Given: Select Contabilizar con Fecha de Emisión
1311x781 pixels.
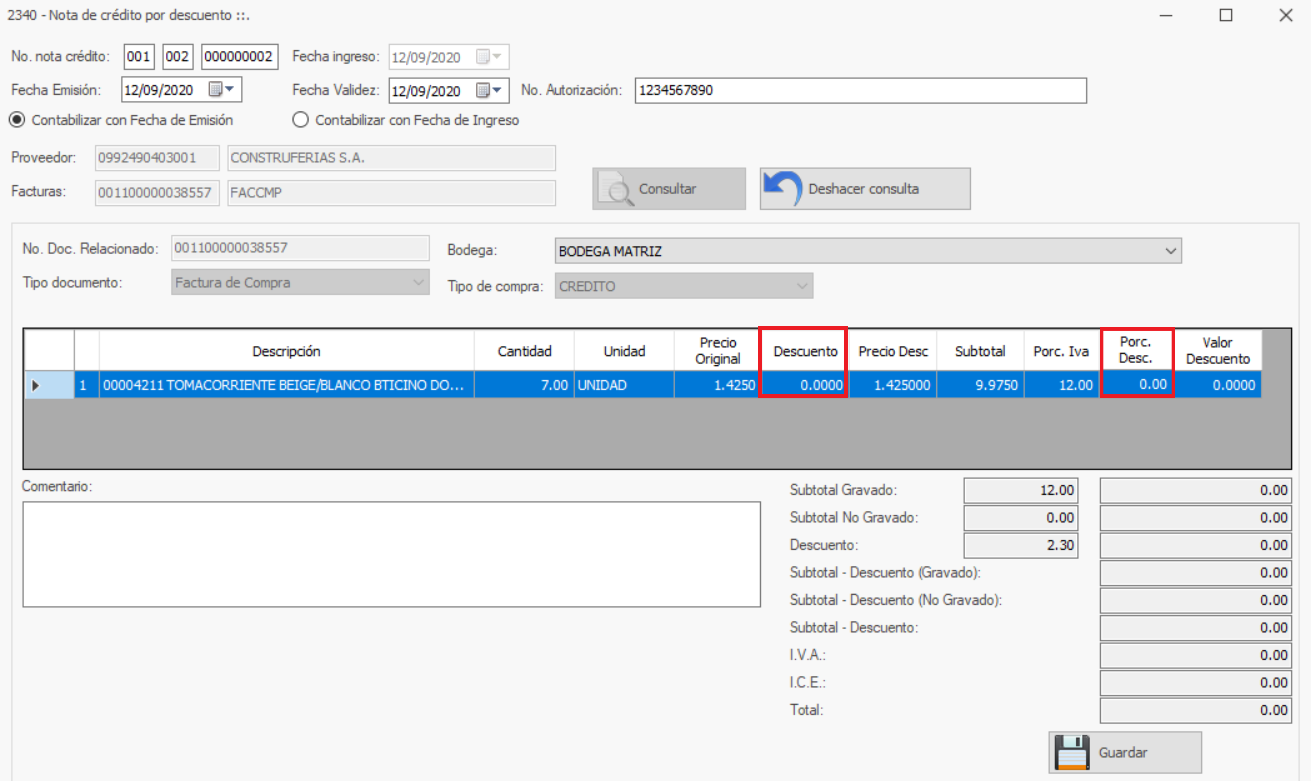Looking at the screenshot, I should pos(17,120).
